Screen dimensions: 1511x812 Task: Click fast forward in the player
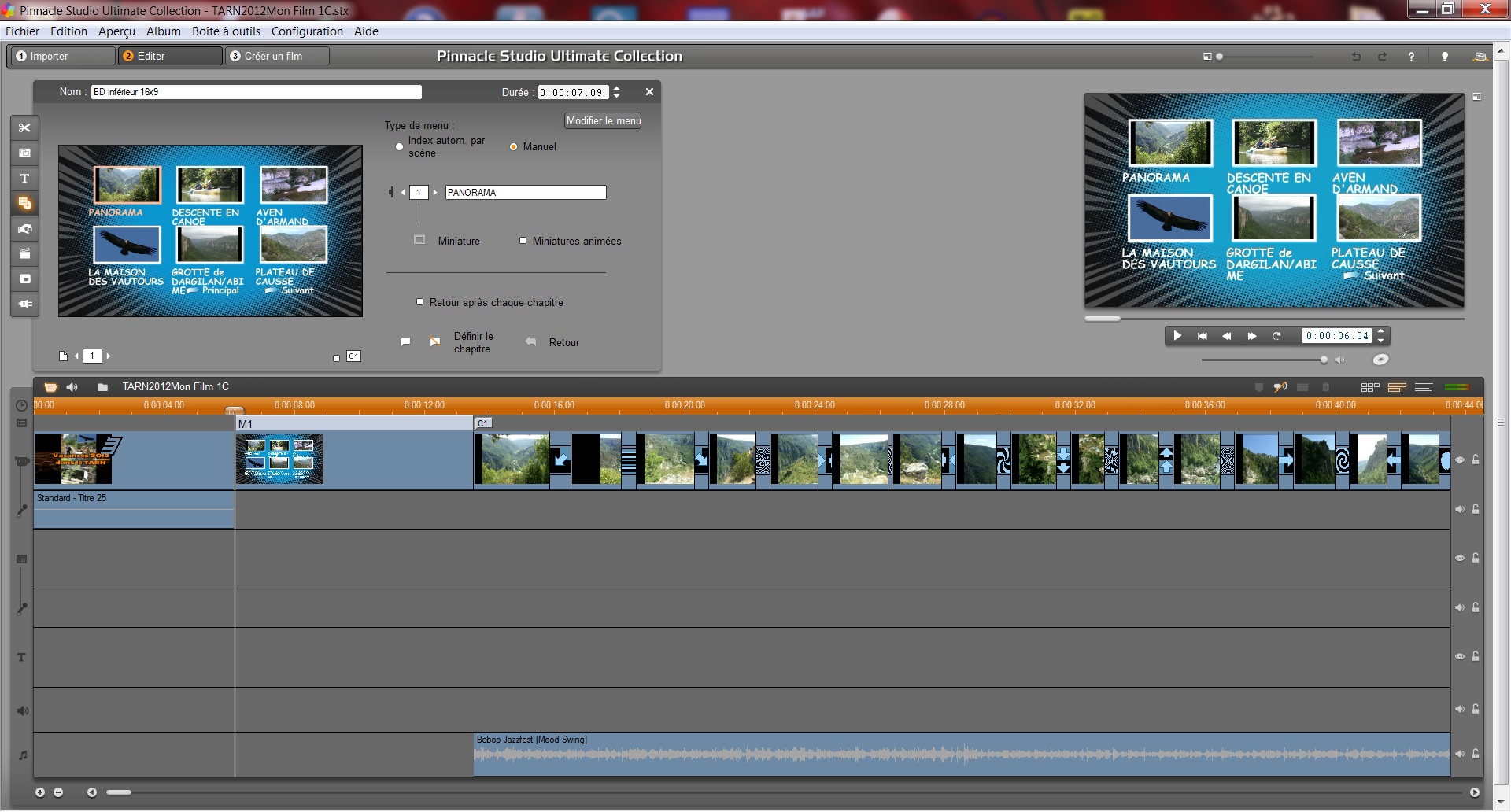tap(1251, 336)
